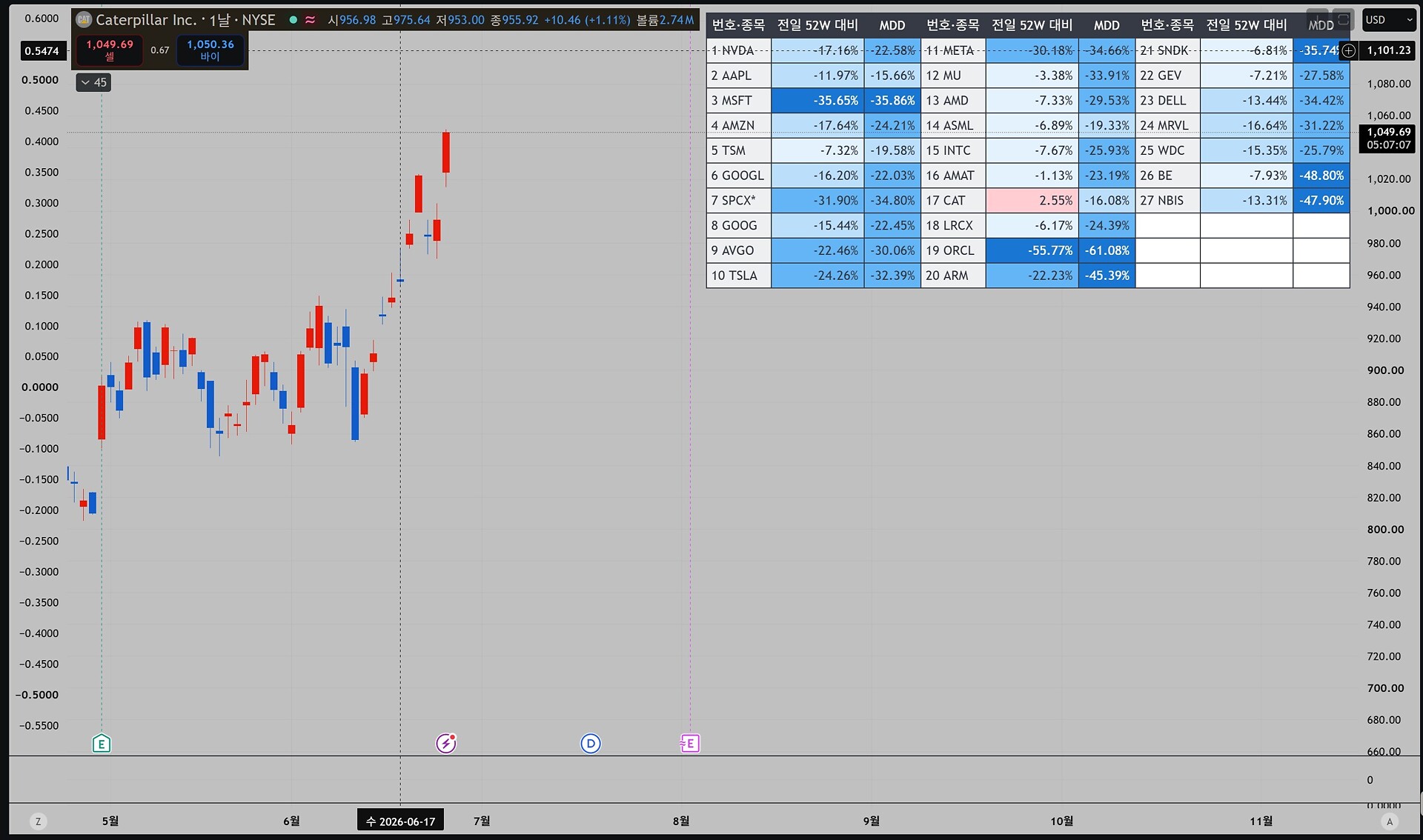This screenshot has width=1423, height=840.
Task: Select the 1 NVDA table cell
Action: point(739,50)
